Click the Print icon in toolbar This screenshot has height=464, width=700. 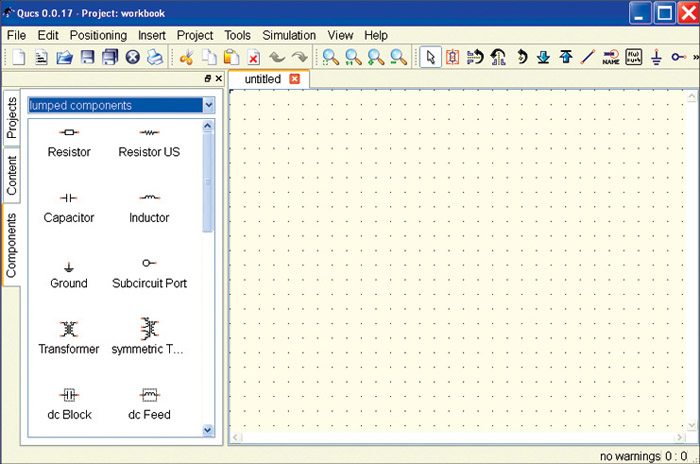point(154,58)
